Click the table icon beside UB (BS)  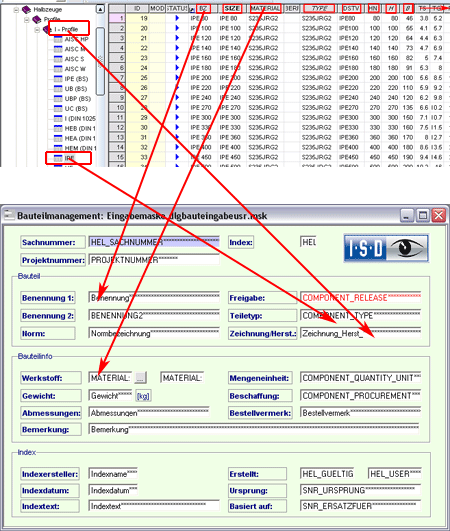pos(58,89)
